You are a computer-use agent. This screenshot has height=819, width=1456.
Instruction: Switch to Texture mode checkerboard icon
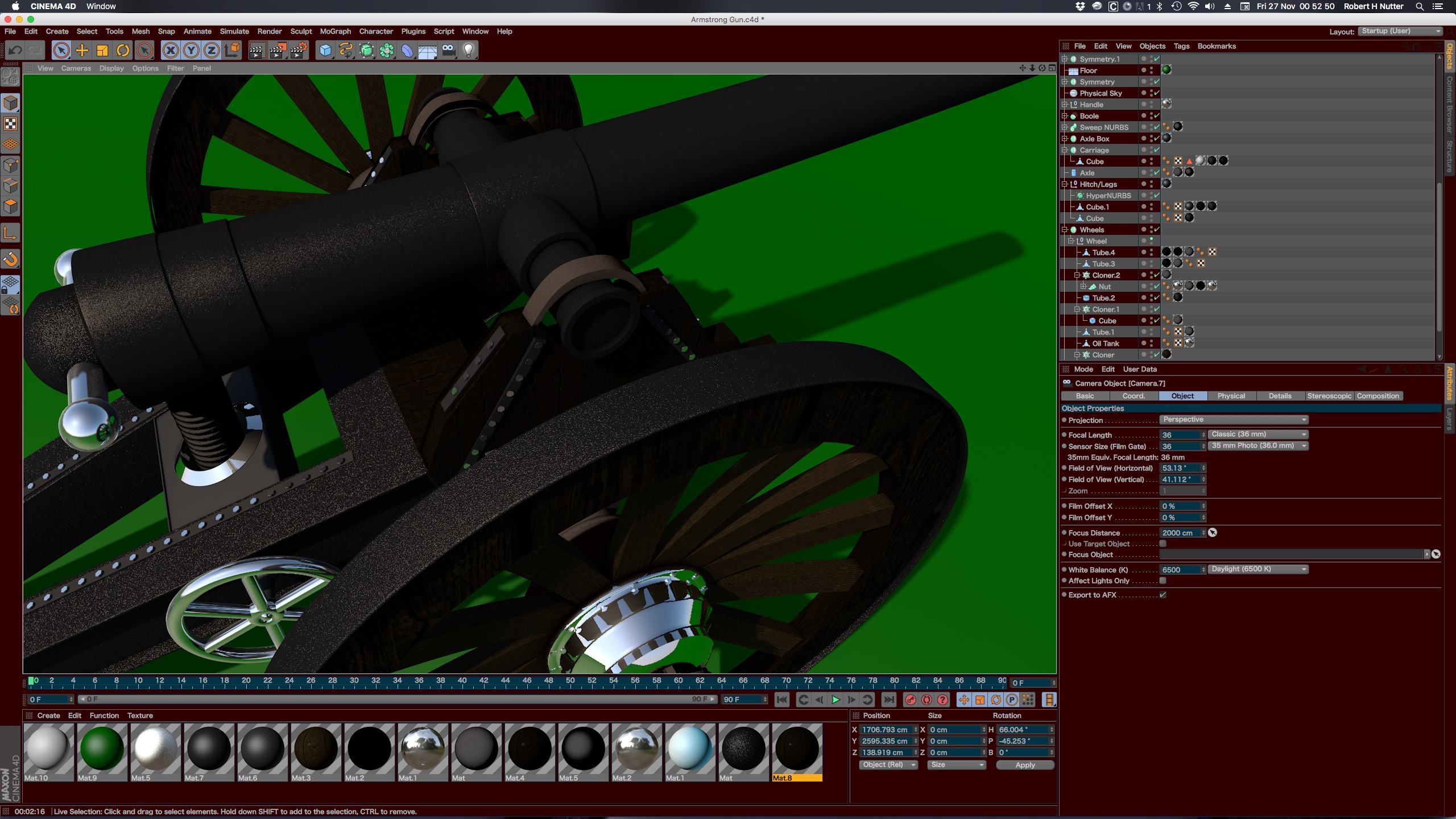tap(11, 124)
